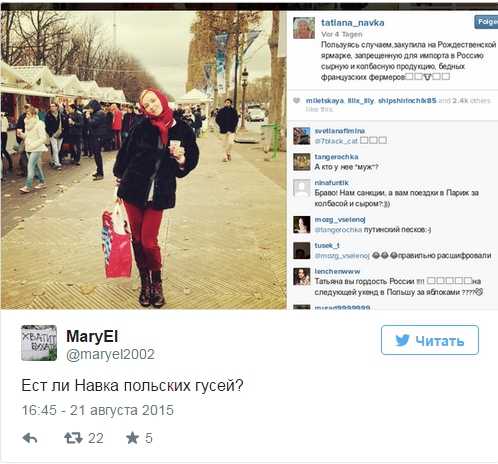Image resolution: width=498 pixels, height=464 pixels.
Task: Click ninafuntik's default comment avatar
Action: pos(302,188)
